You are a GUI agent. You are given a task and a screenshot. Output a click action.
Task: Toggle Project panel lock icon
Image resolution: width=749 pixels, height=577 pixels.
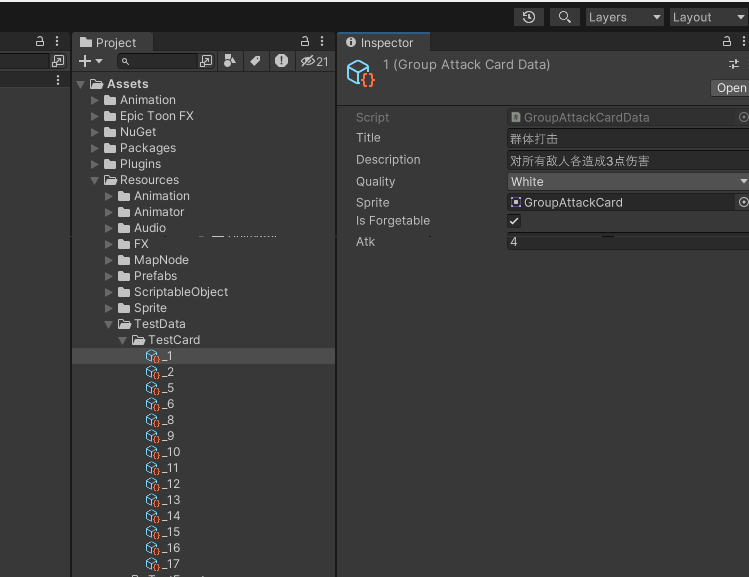(305, 42)
